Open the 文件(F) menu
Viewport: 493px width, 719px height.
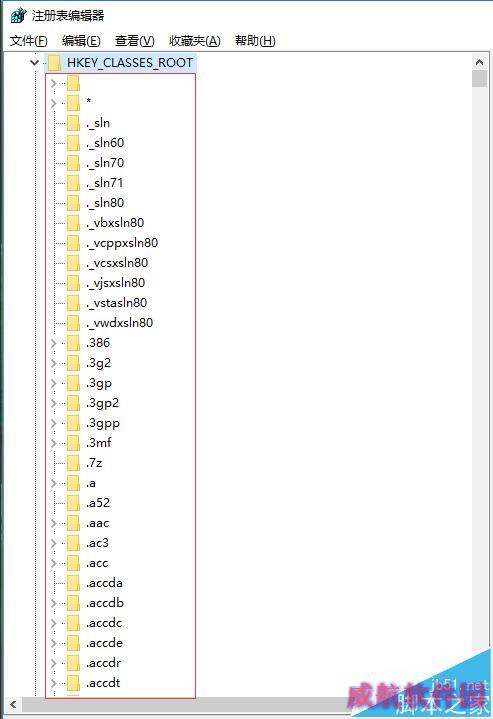click(28, 41)
